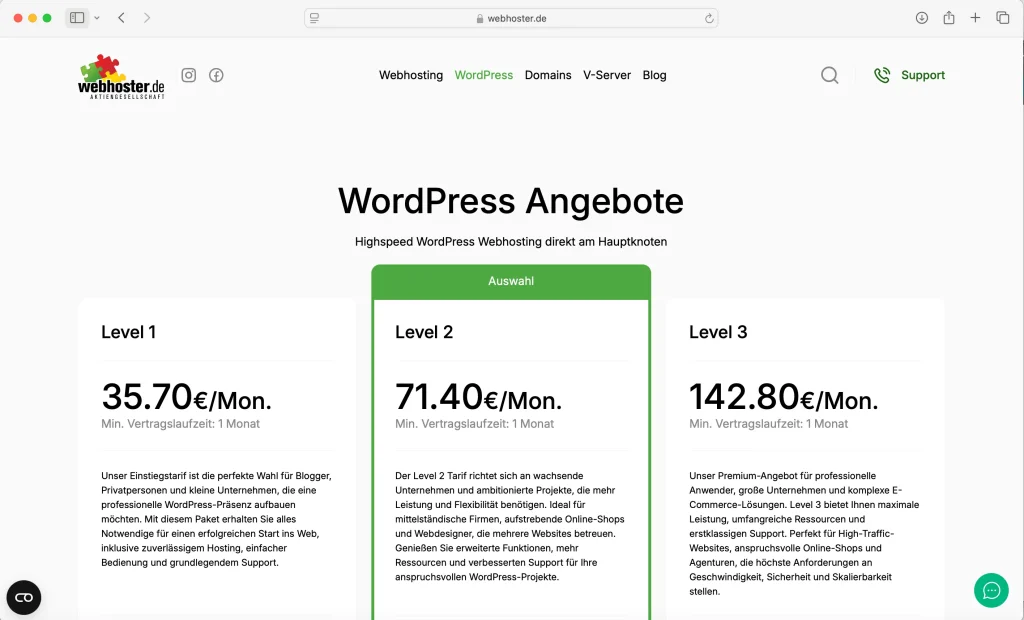Open webhoster.de Instagram profile via header icon
The height and width of the screenshot is (620, 1024).
click(x=189, y=75)
